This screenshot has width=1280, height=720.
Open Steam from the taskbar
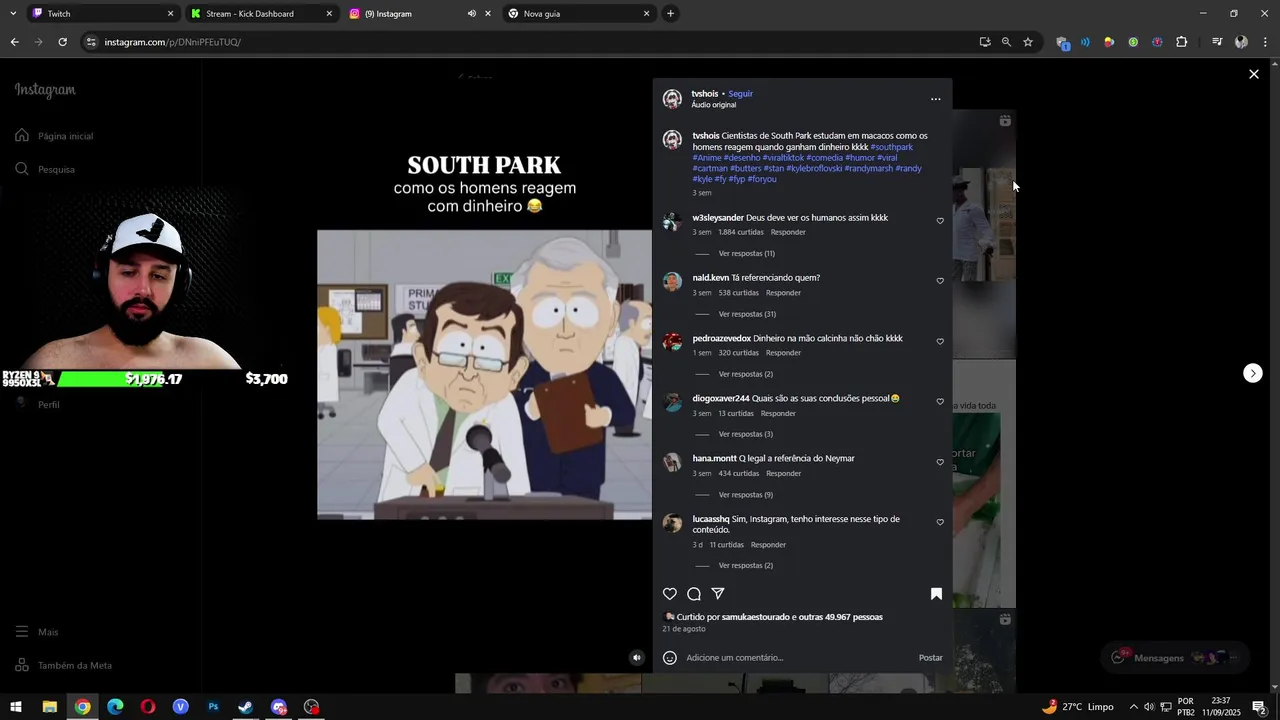coord(246,707)
